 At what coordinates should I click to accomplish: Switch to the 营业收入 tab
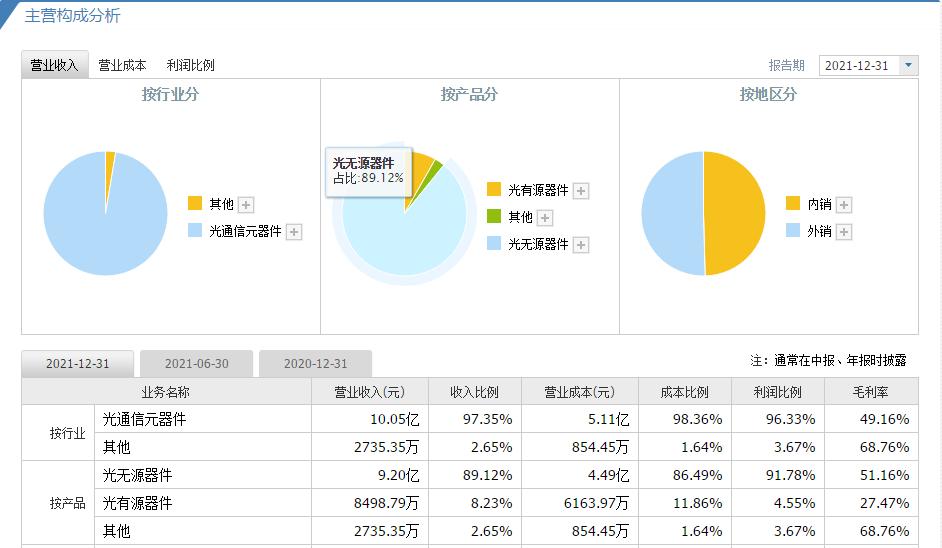coord(55,65)
